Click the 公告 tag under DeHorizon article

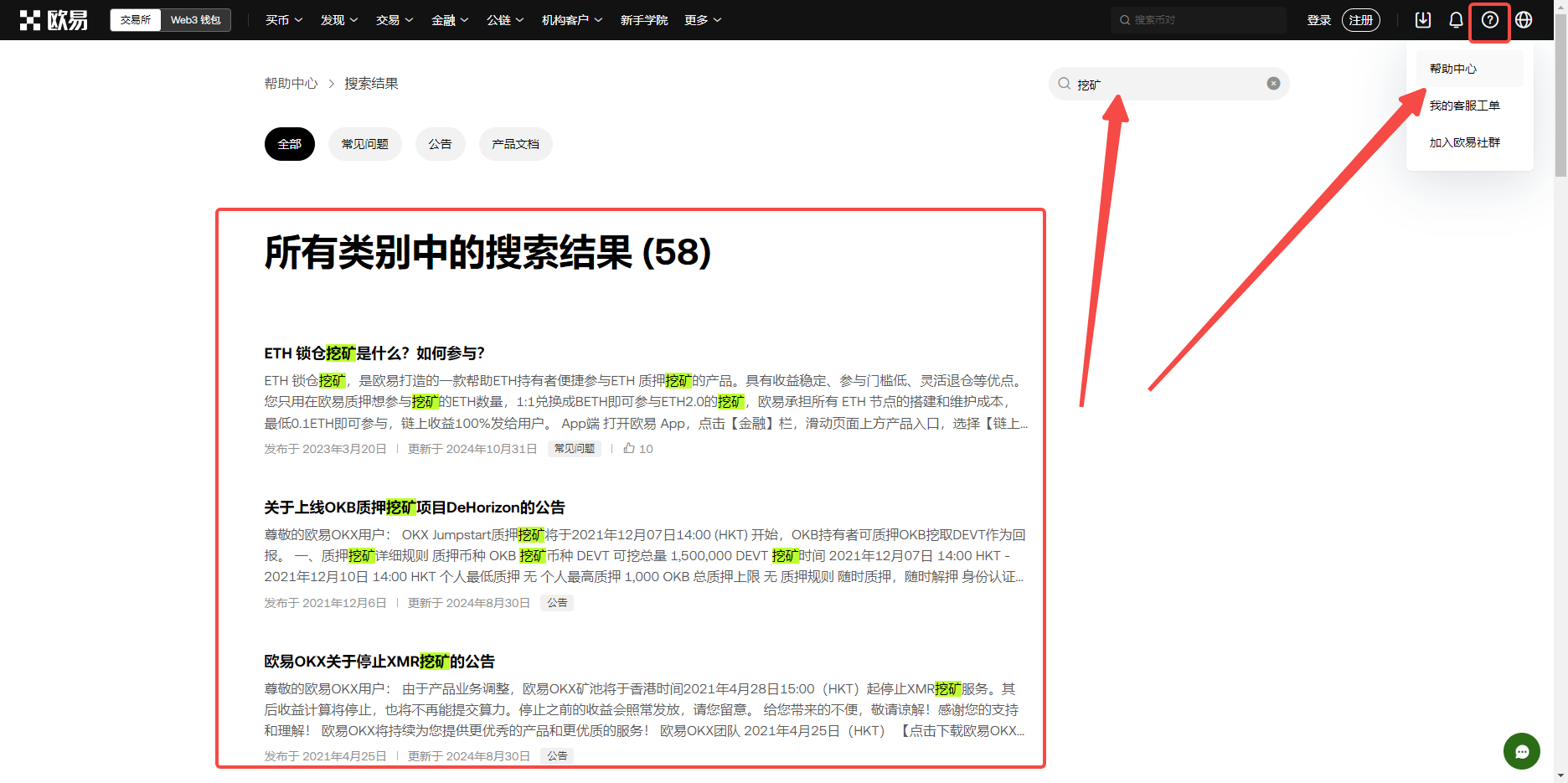click(557, 603)
